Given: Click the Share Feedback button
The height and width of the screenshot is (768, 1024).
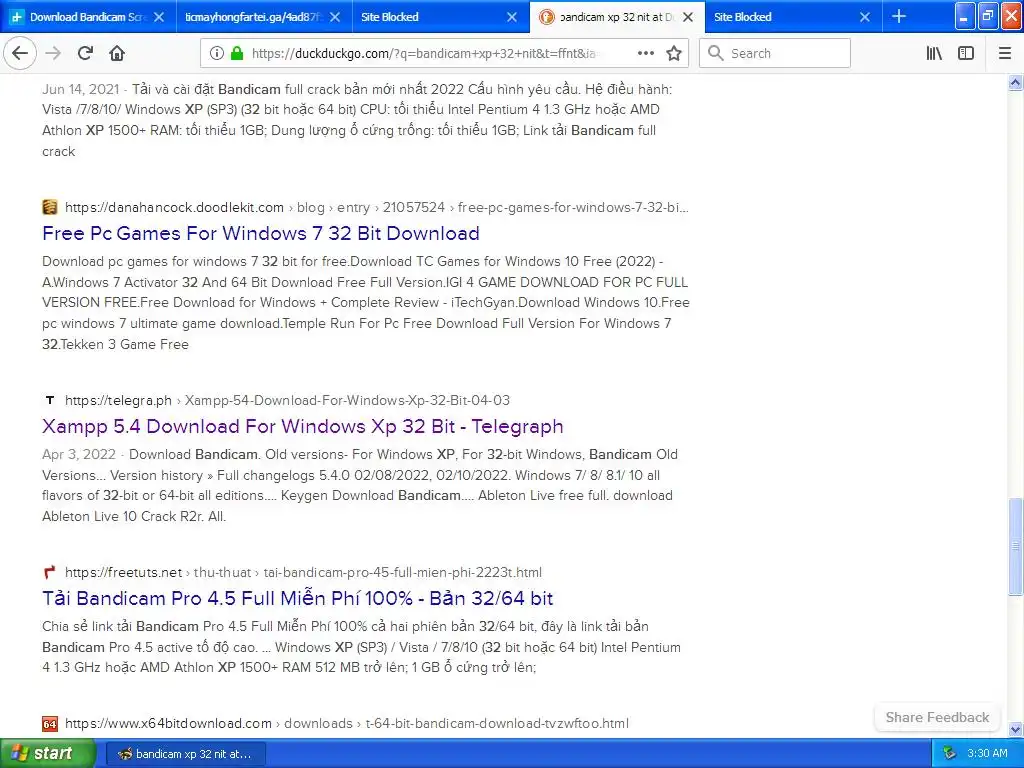Looking at the screenshot, I should tap(937, 717).
